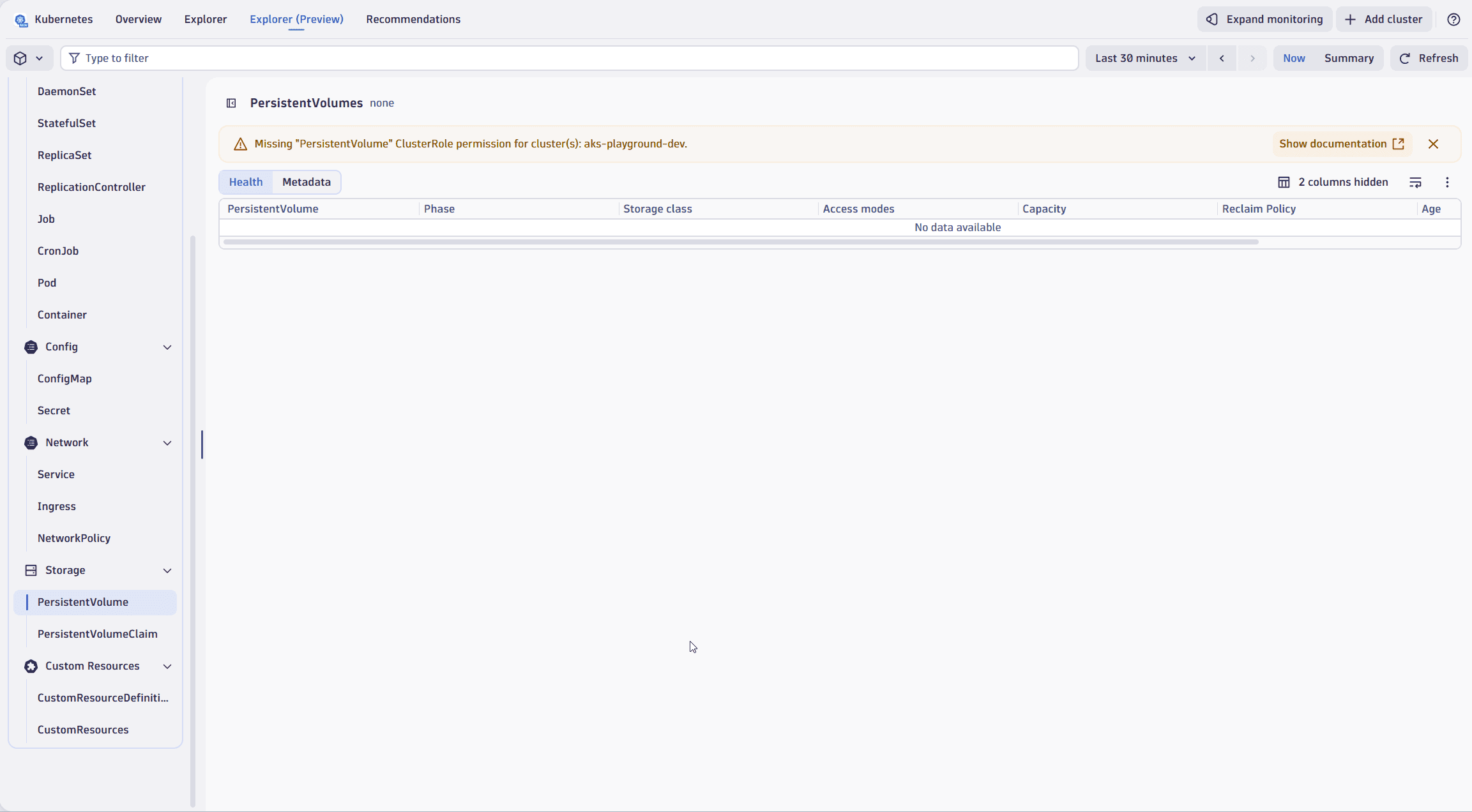Viewport: 1472px width, 812px height.
Task: Collapse the Network section chevron
Action: click(x=167, y=442)
